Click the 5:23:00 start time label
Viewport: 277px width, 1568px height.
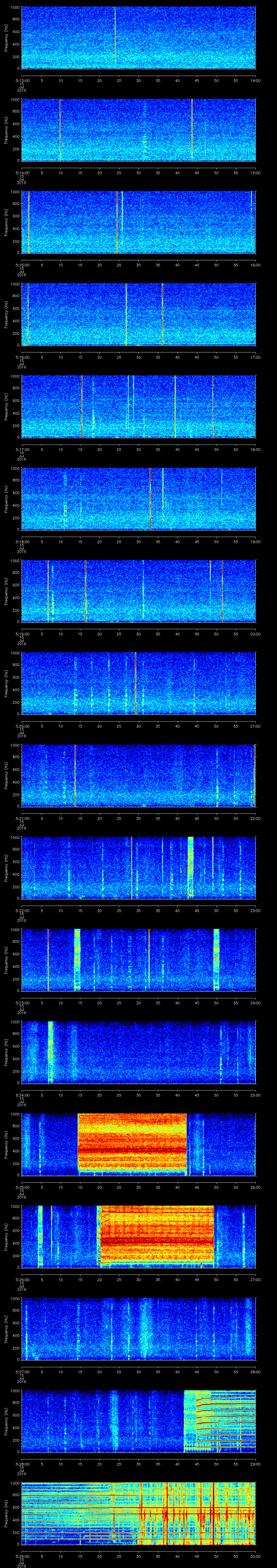click(x=22, y=1003)
